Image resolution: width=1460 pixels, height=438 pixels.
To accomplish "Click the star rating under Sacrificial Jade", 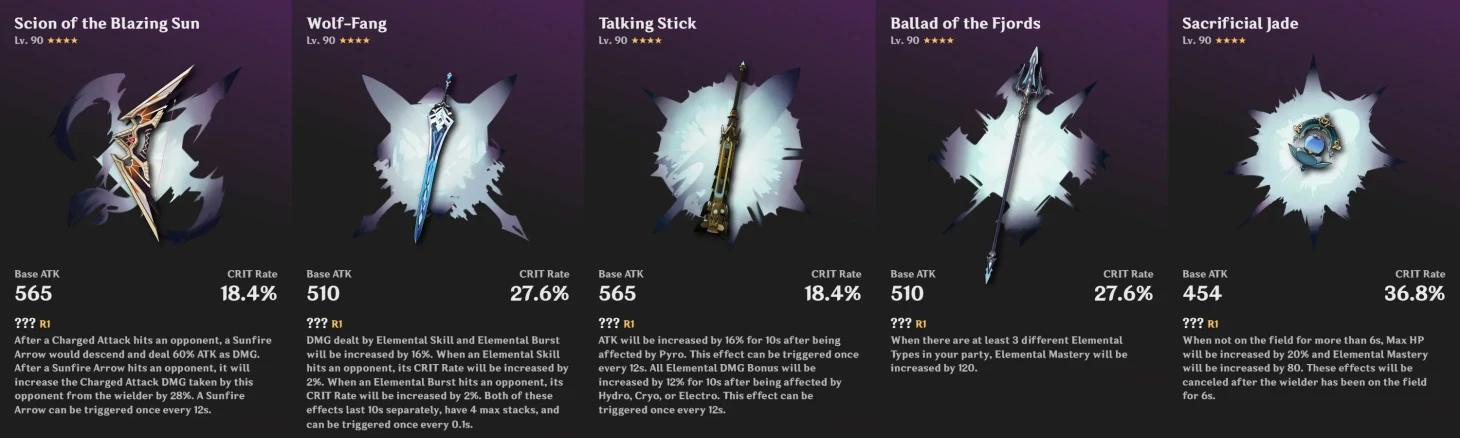I will pyautogui.click(x=1229, y=41).
